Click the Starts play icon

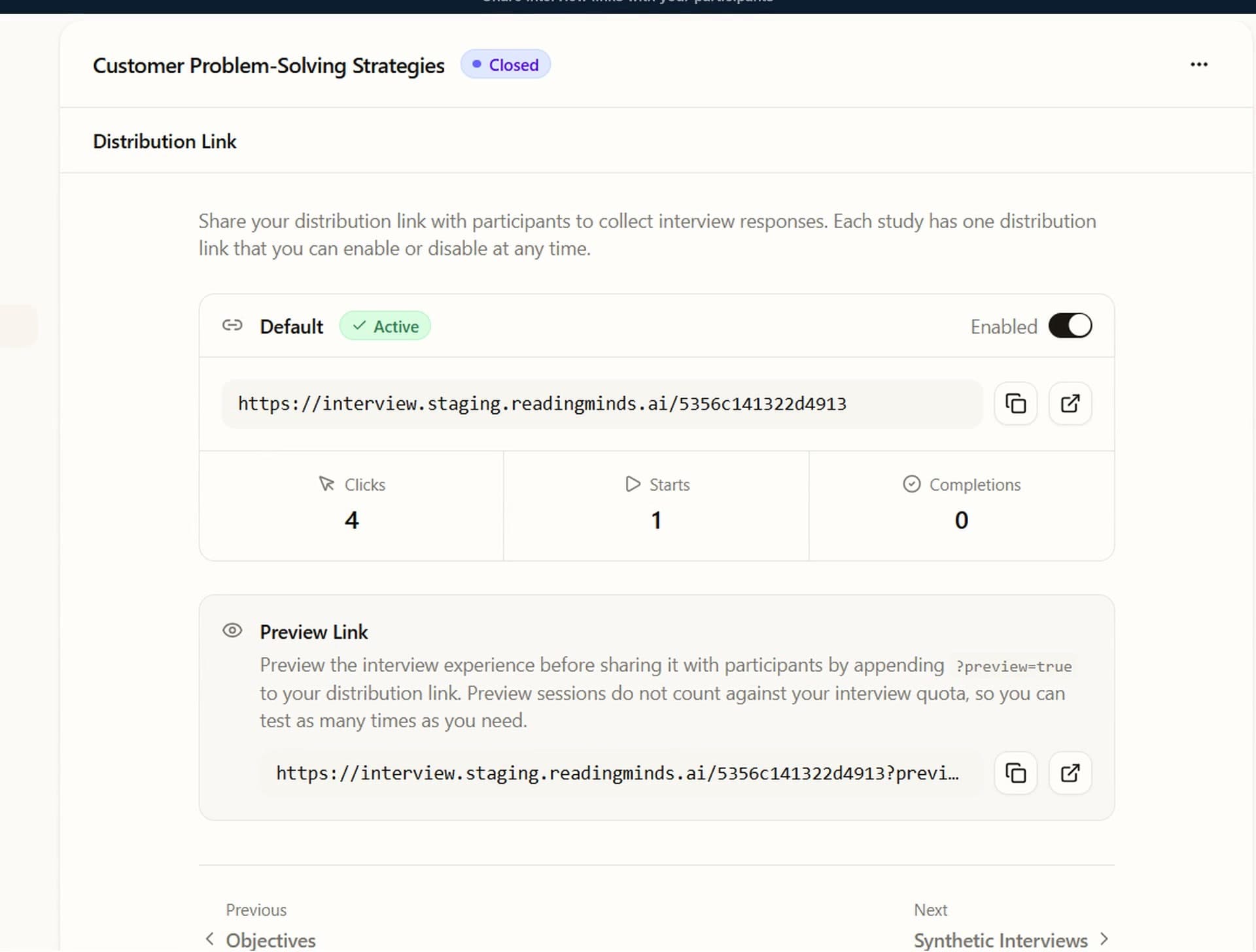pos(633,484)
